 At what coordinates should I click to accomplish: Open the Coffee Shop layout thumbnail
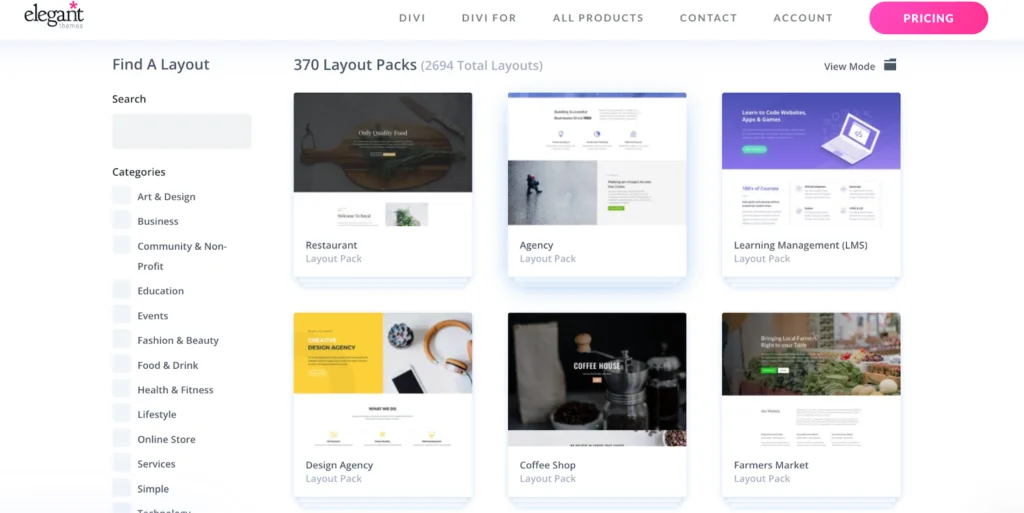point(597,380)
